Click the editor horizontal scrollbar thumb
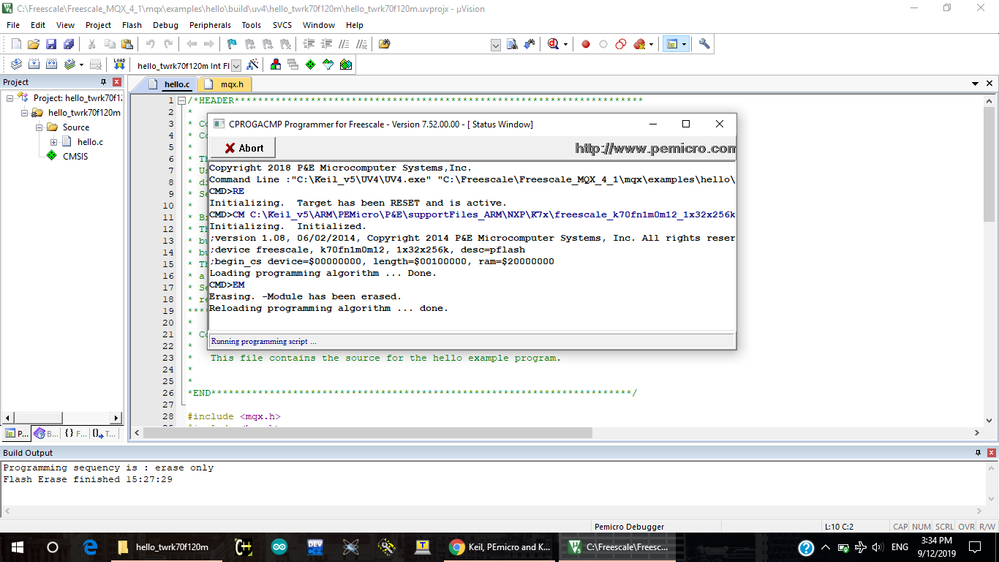Image resolution: width=999 pixels, height=562 pixels. tap(368, 433)
